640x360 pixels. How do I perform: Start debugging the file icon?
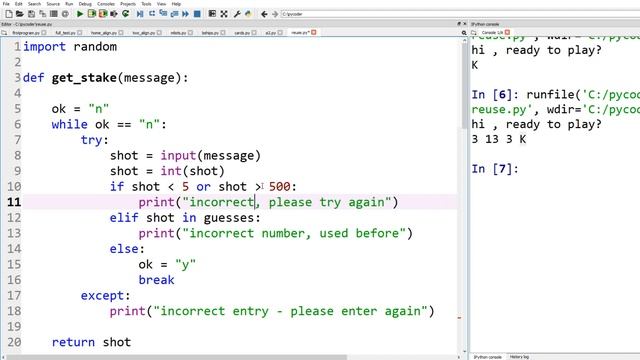coord(140,14)
